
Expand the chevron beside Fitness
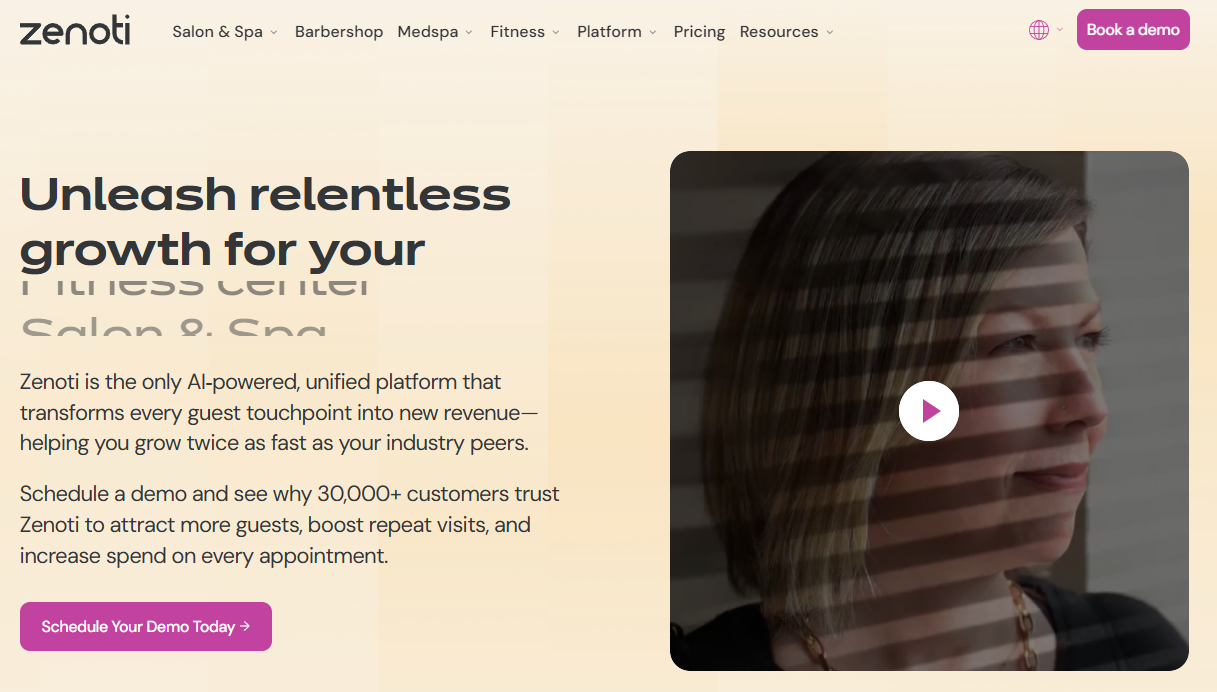[556, 33]
